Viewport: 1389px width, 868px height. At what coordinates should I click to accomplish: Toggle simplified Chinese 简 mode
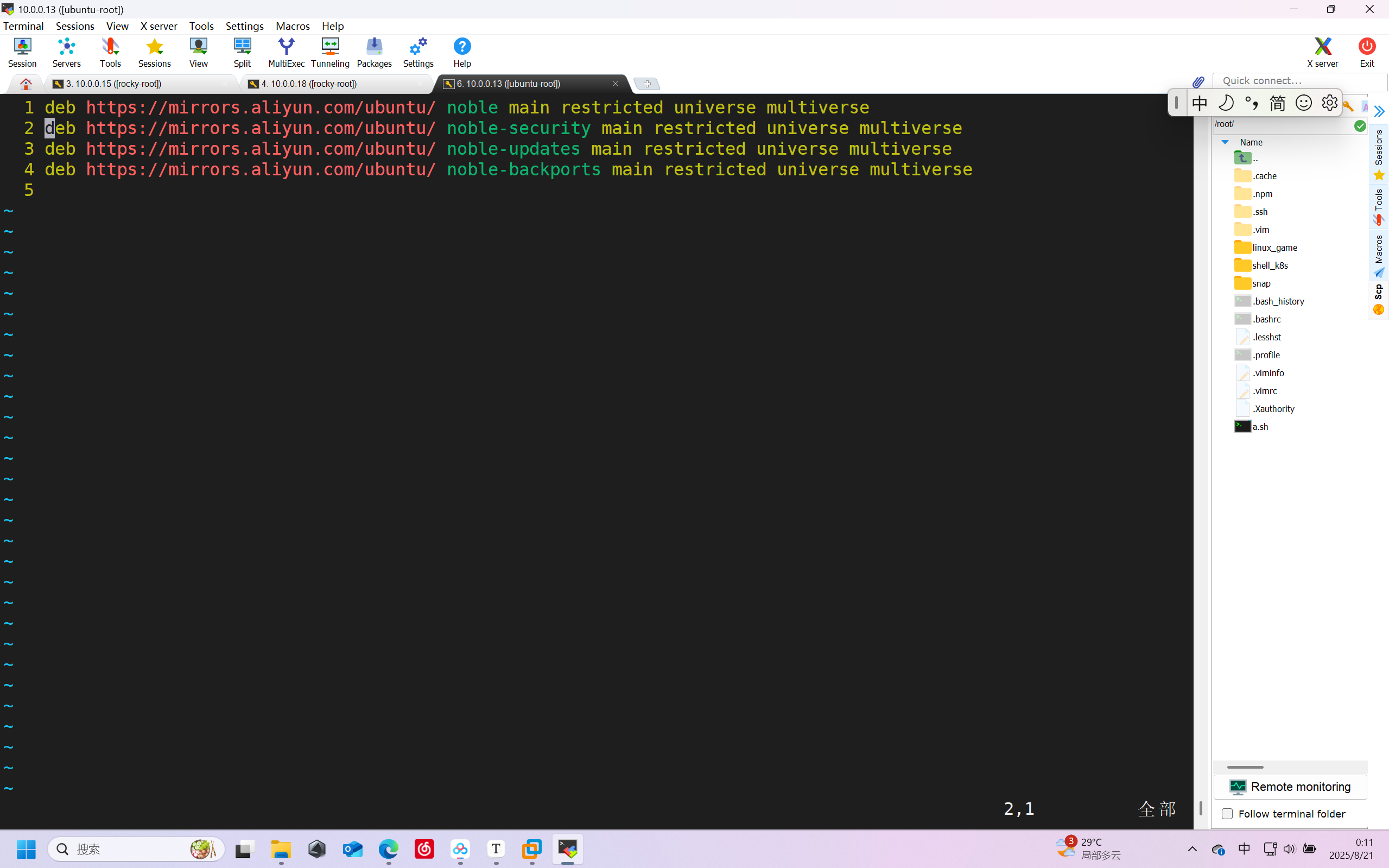tap(1277, 103)
